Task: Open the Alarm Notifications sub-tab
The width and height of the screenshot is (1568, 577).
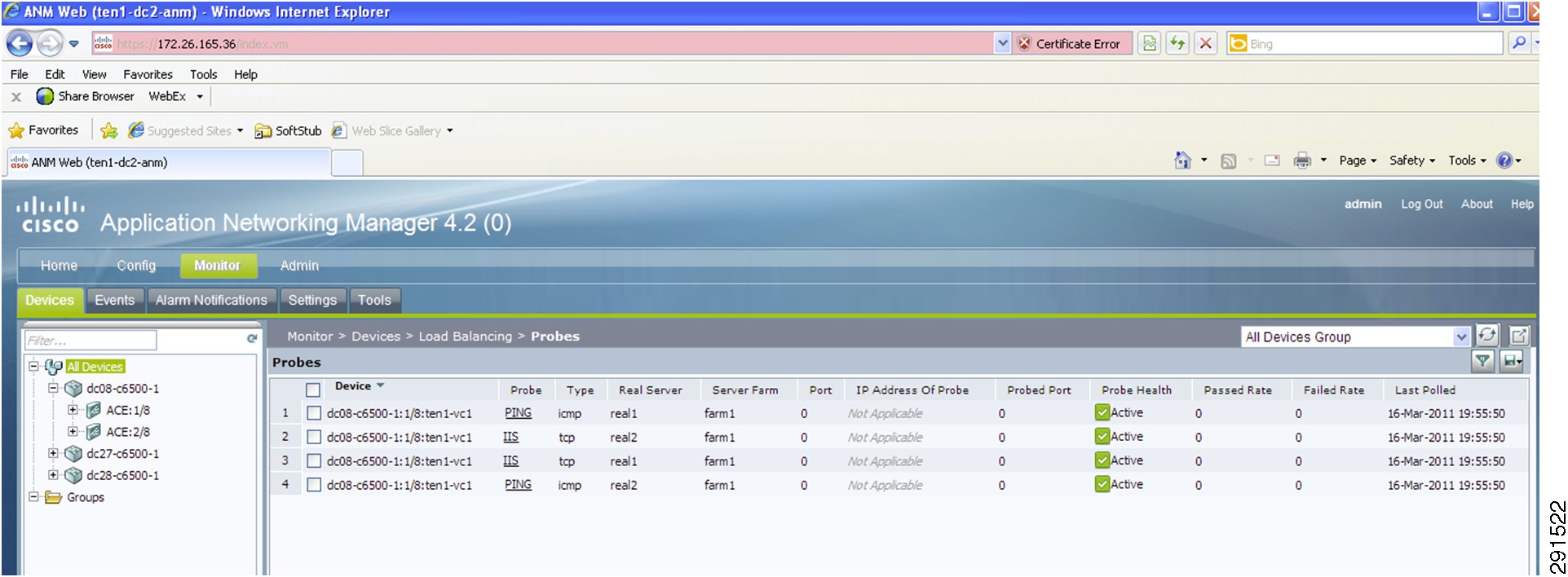Action: (211, 300)
